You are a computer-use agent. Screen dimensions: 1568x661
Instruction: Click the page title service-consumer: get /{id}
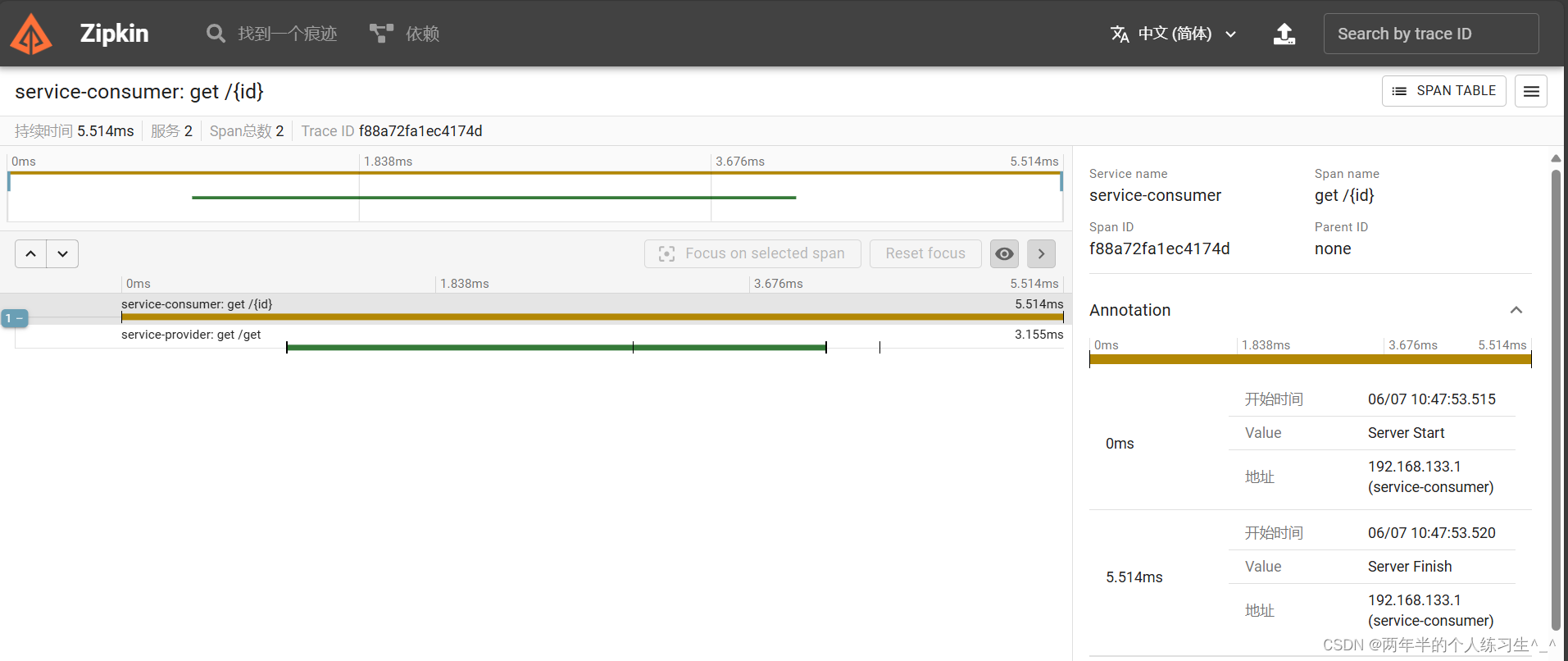[x=139, y=92]
